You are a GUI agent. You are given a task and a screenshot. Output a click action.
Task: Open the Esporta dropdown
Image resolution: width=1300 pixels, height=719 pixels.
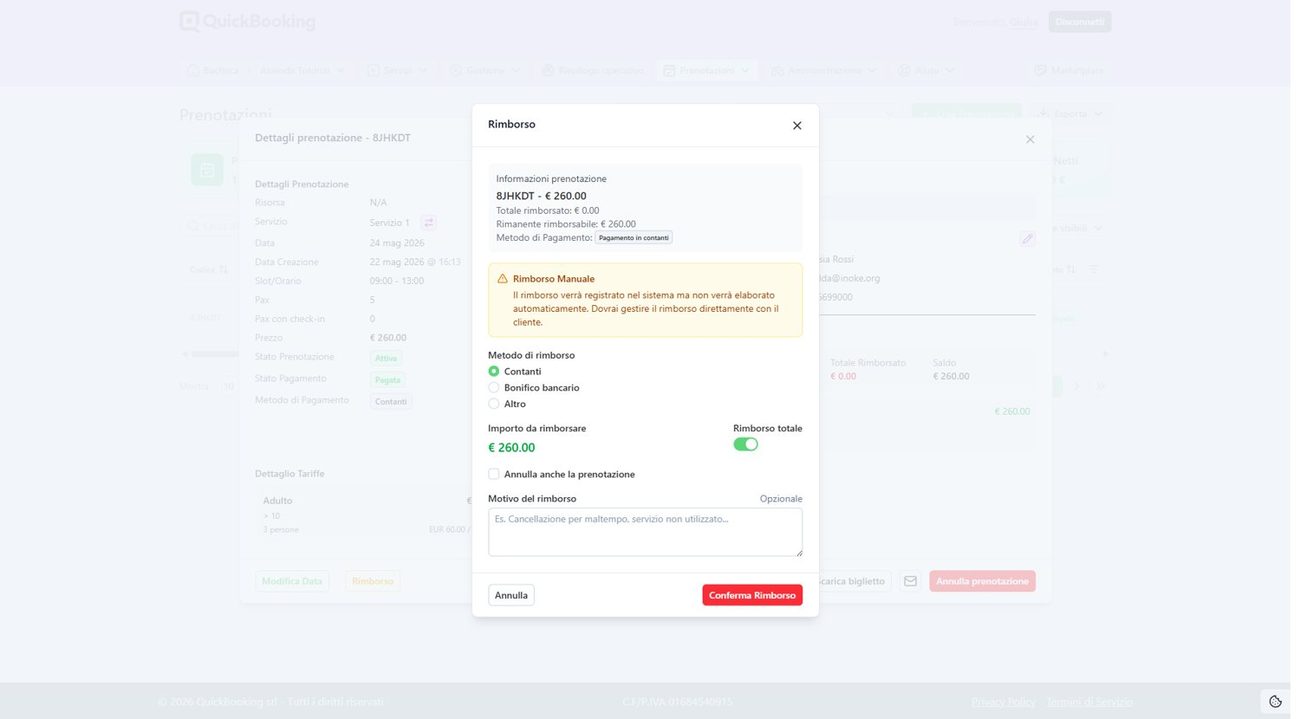pyautogui.click(x=1070, y=114)
